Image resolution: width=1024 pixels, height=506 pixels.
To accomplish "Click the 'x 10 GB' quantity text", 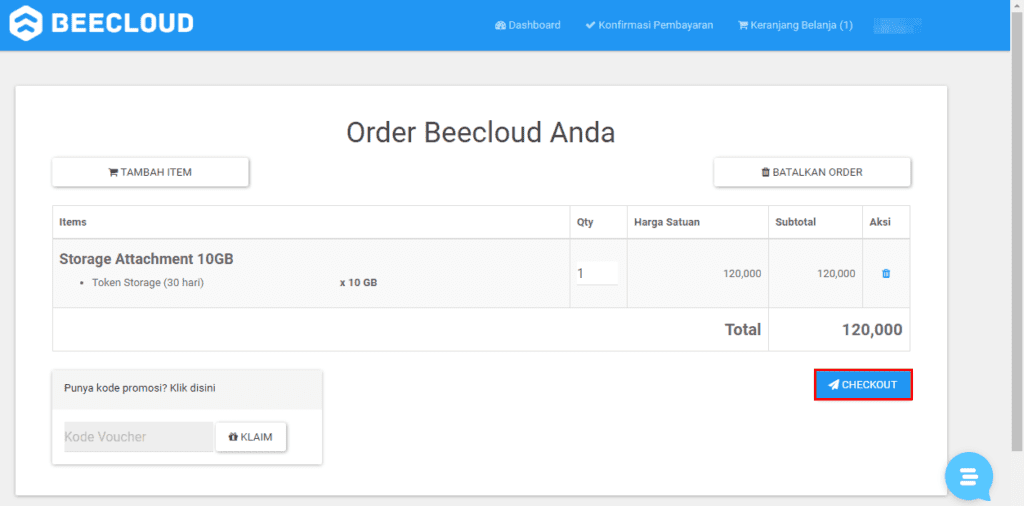I will 359,283.
